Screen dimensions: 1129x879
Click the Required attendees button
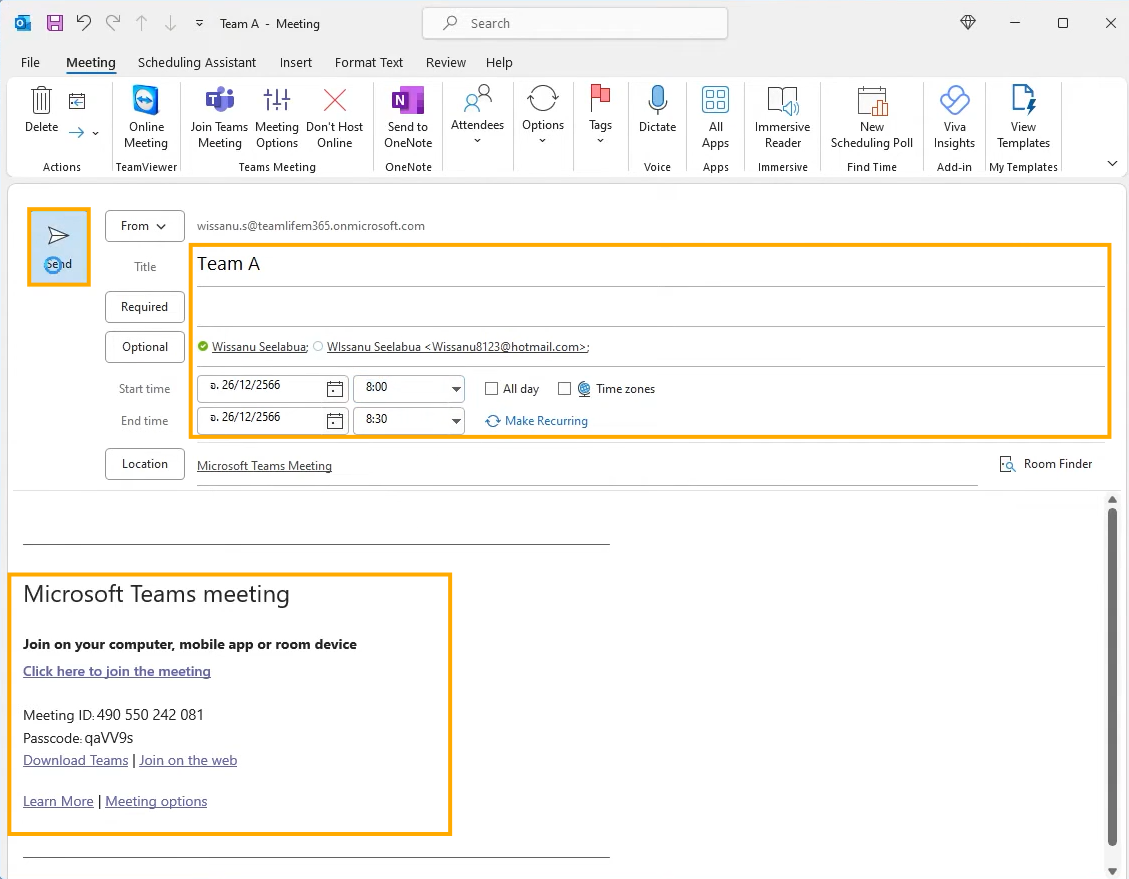coord(145,307)
